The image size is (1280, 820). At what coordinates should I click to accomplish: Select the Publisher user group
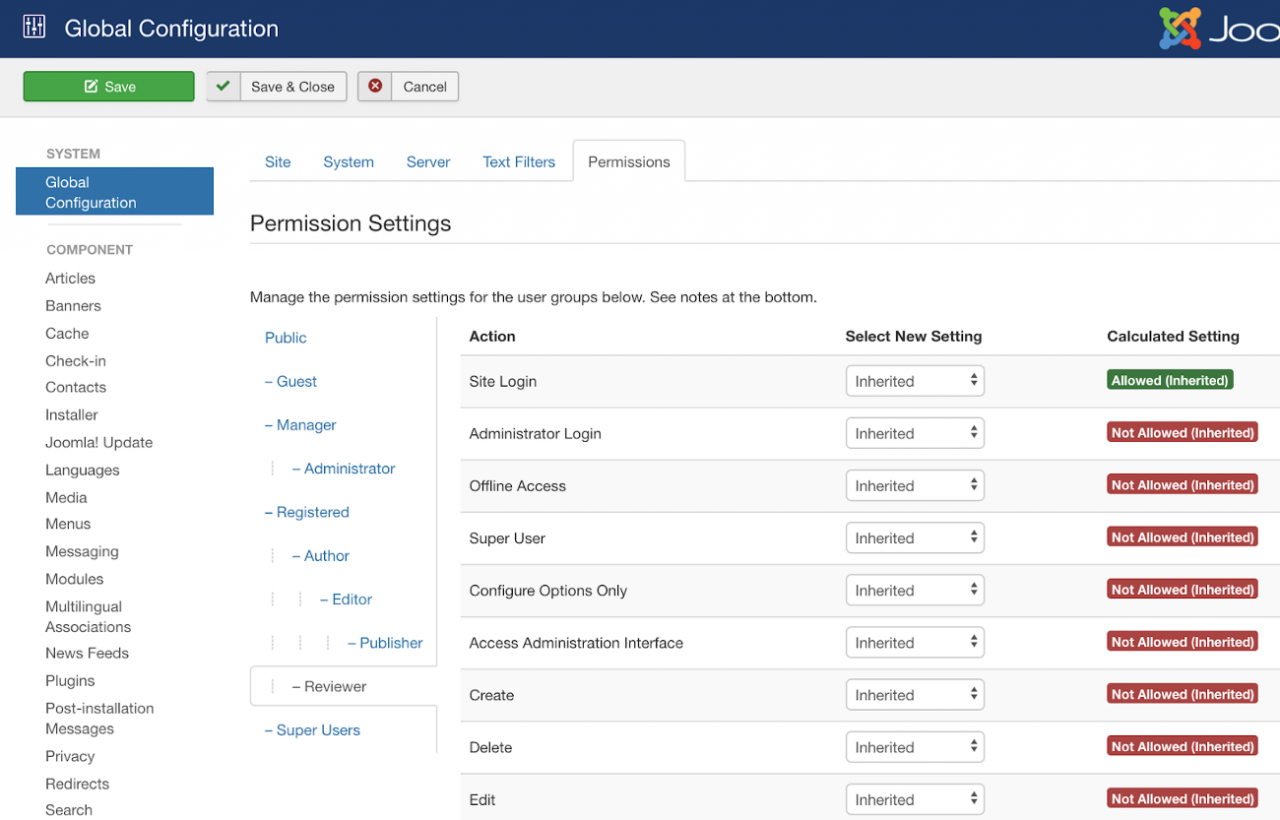(385, 643)
